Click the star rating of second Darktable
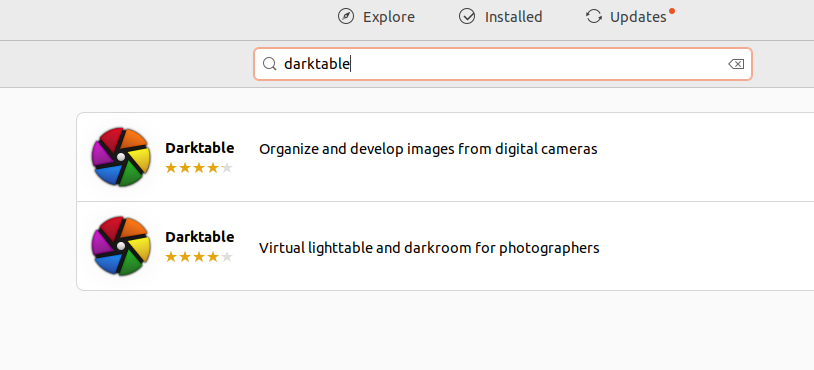Image resolution: width=814 pixels, height=370 pixels. (199, 257)
